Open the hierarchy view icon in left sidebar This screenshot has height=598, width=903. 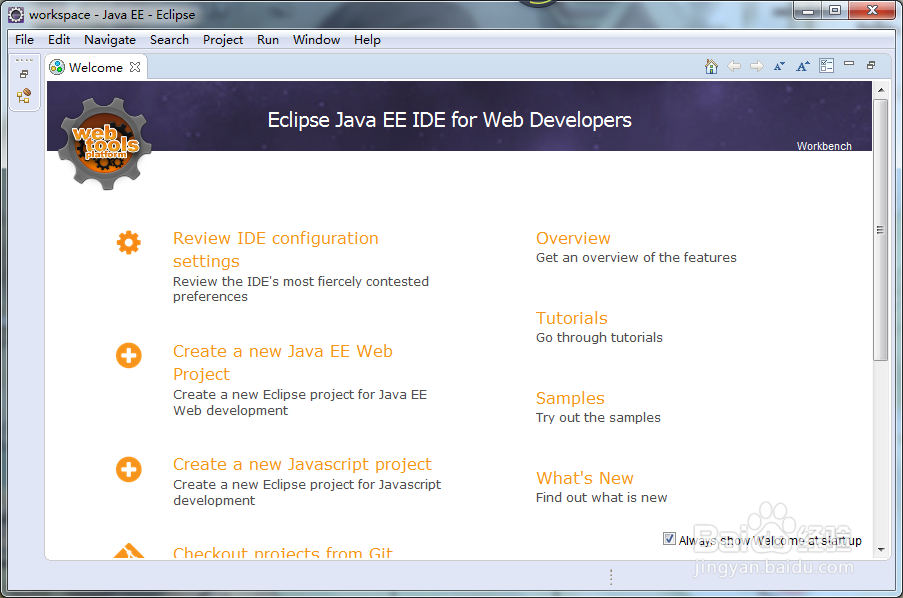coord(24,96)
